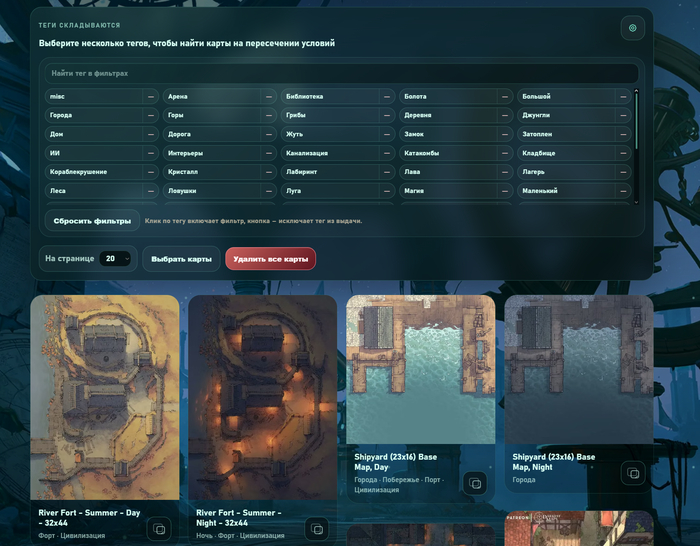Screen dimensions: 700x546
Task: Select the Джунгли tag filter
Action: [x=567, y=115]
